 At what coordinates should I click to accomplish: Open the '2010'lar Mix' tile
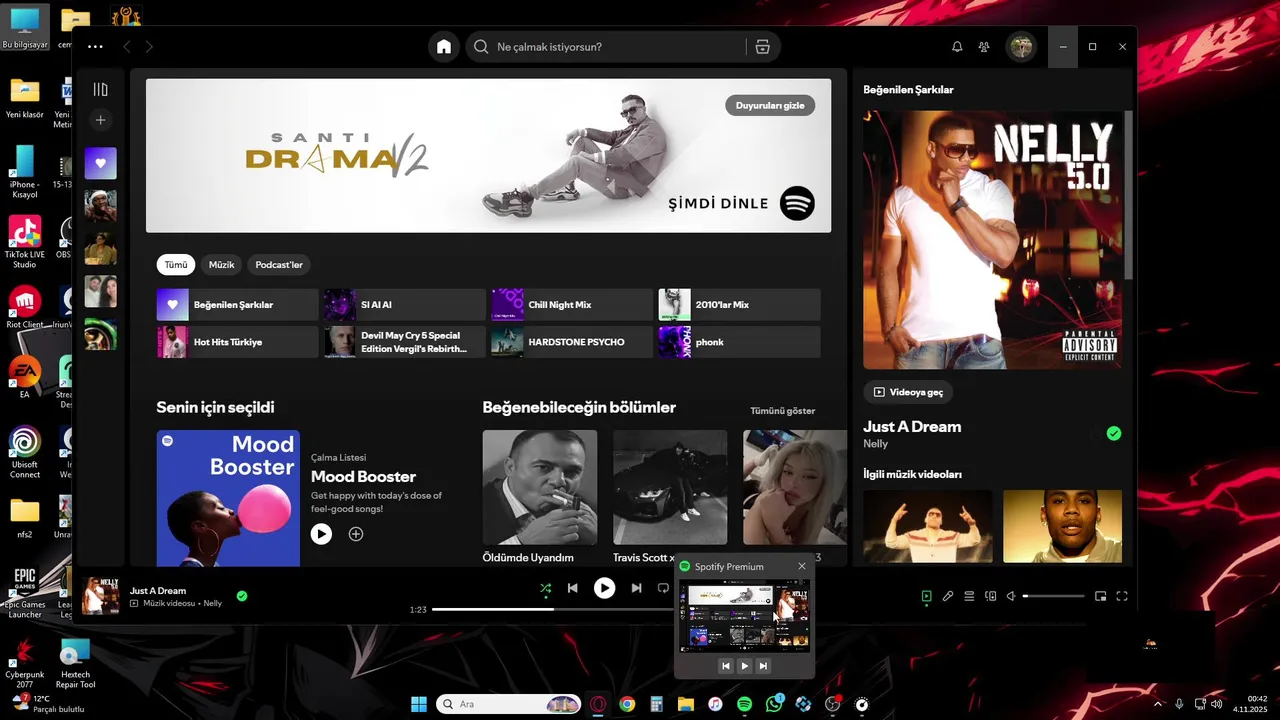point(739,304)
